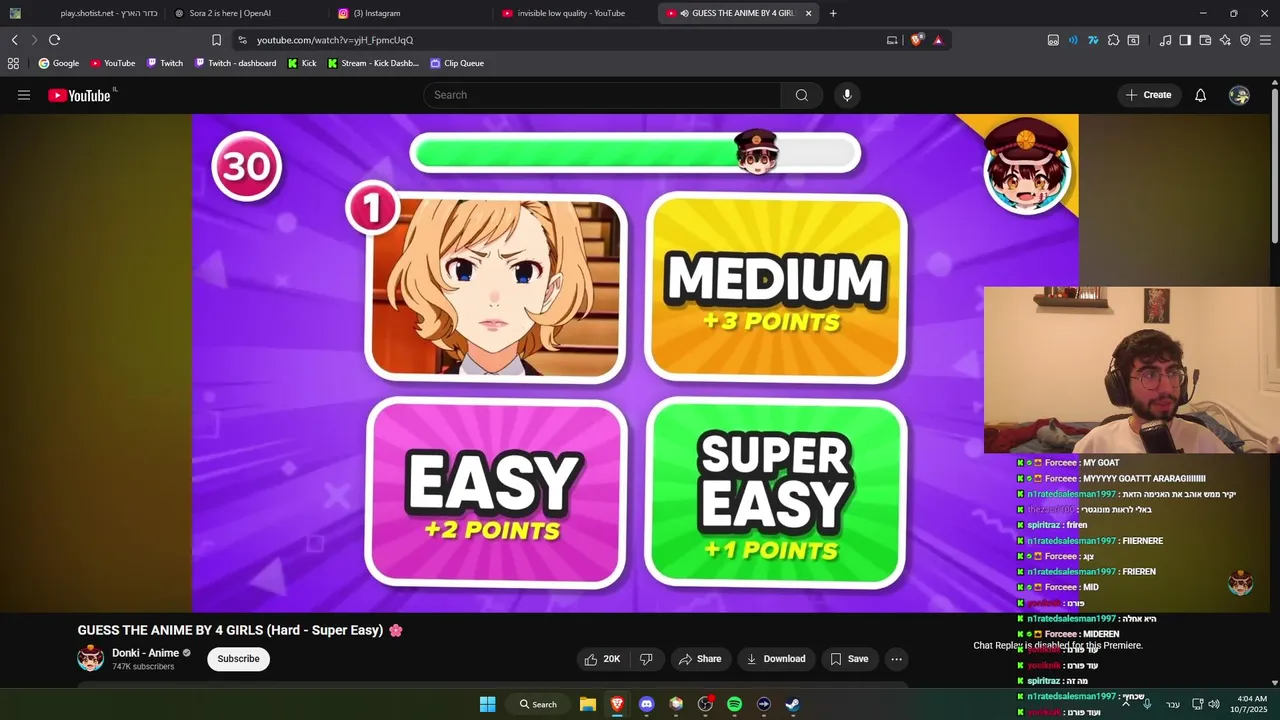
Task: Open the YouTube guide hamburger menu
Action: (x=24, y=95)
